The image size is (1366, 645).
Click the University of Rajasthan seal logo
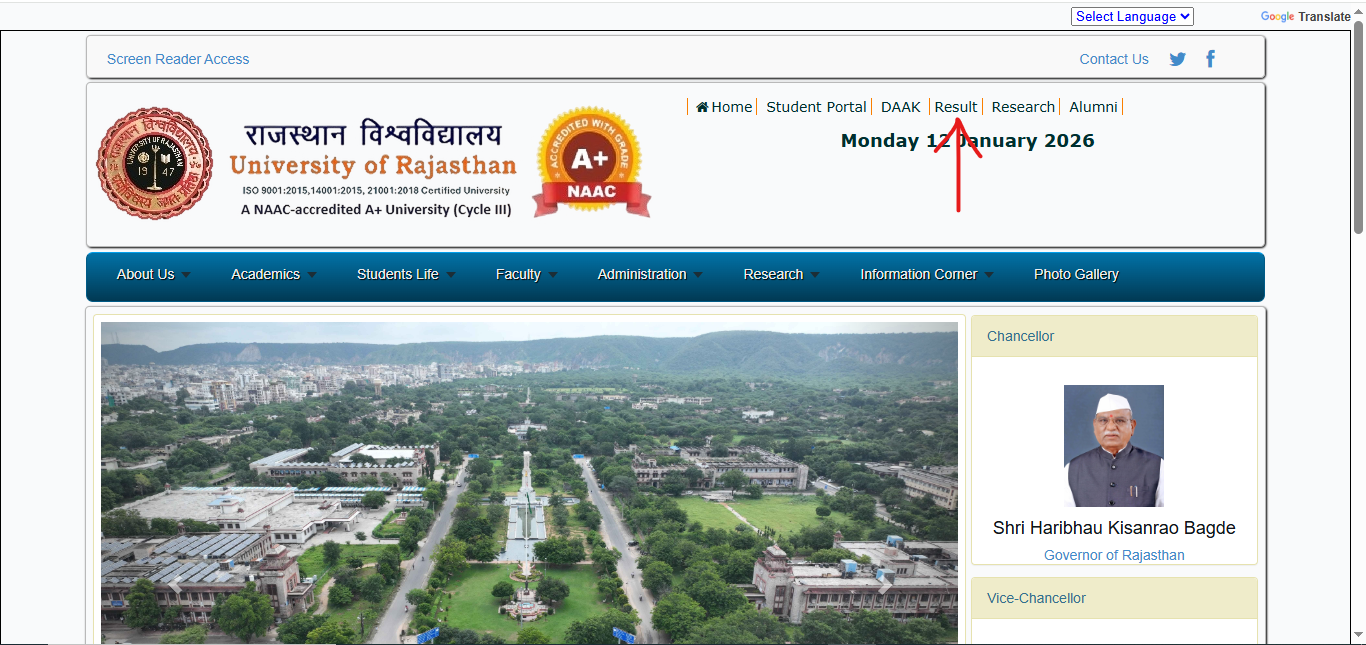[x=154, y=164]
